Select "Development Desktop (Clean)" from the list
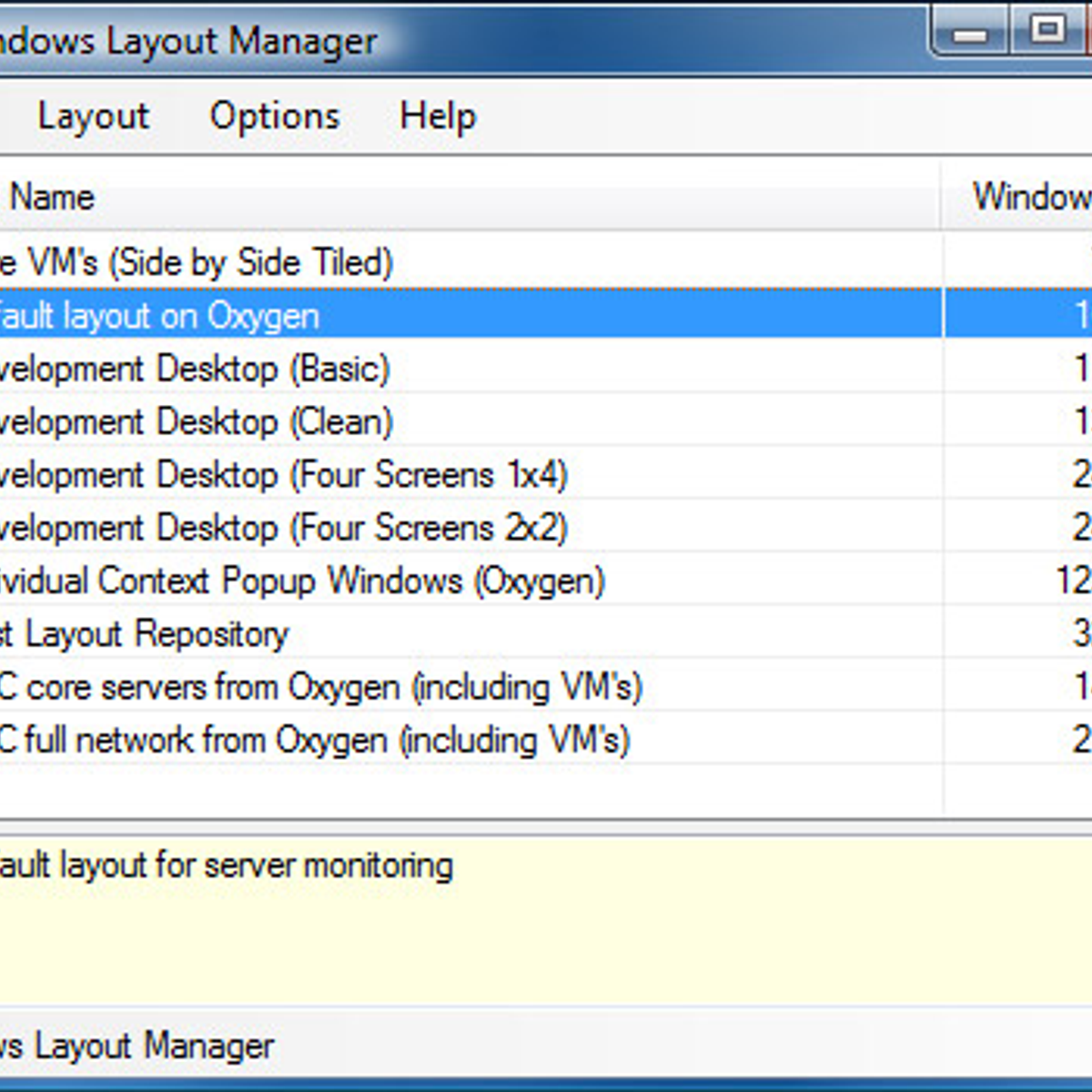The image size is (1092, 1092). pyautogui.click(x=273, y=421)
